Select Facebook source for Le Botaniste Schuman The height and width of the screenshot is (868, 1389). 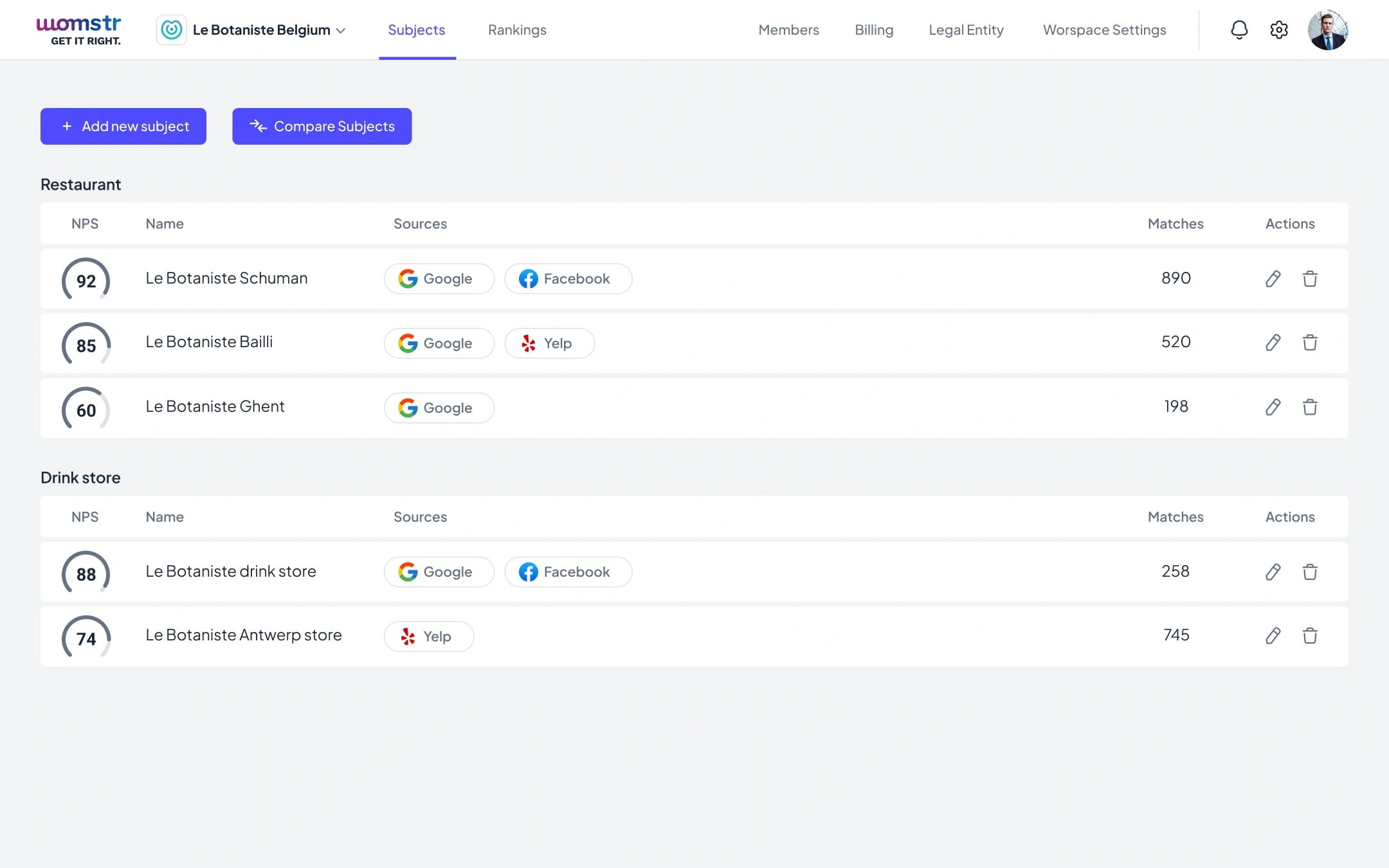tap(568, 278)
